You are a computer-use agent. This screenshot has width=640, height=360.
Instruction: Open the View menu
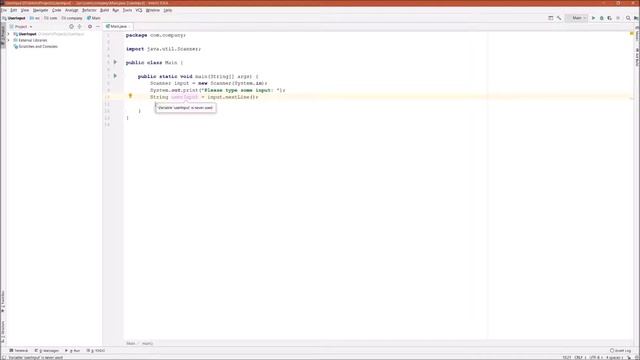click(25, 10)
